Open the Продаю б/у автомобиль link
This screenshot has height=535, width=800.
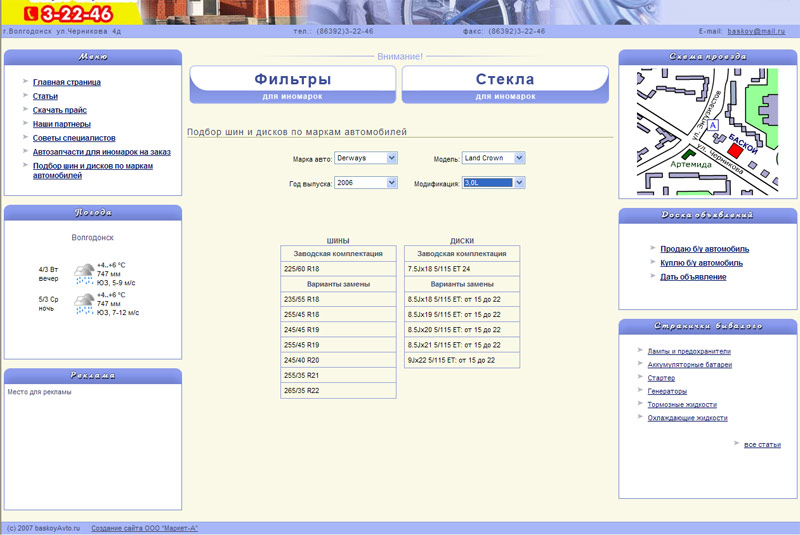(x=704, y=249)
